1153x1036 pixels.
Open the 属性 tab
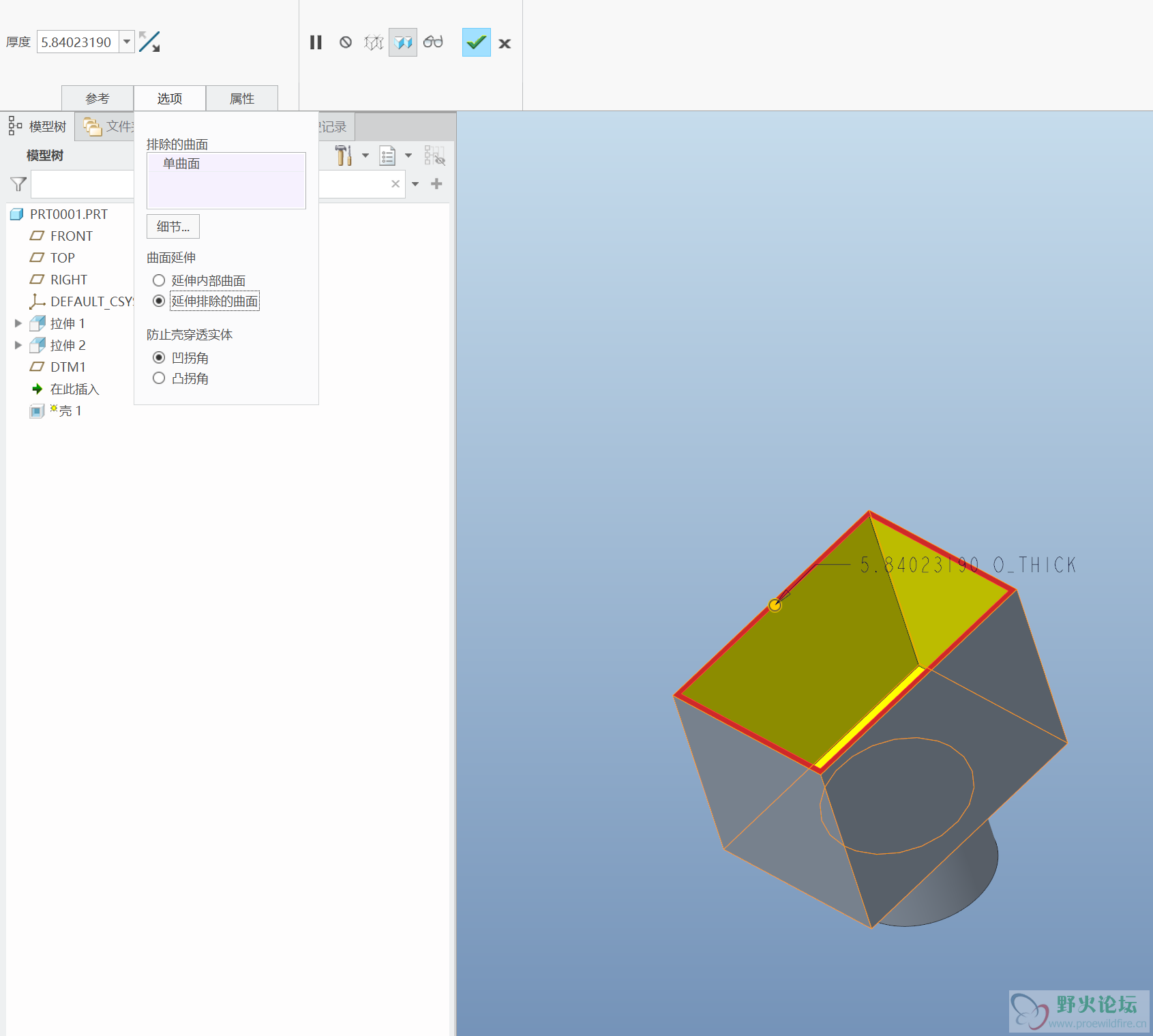pyautogui.click(x=242, y=98)
